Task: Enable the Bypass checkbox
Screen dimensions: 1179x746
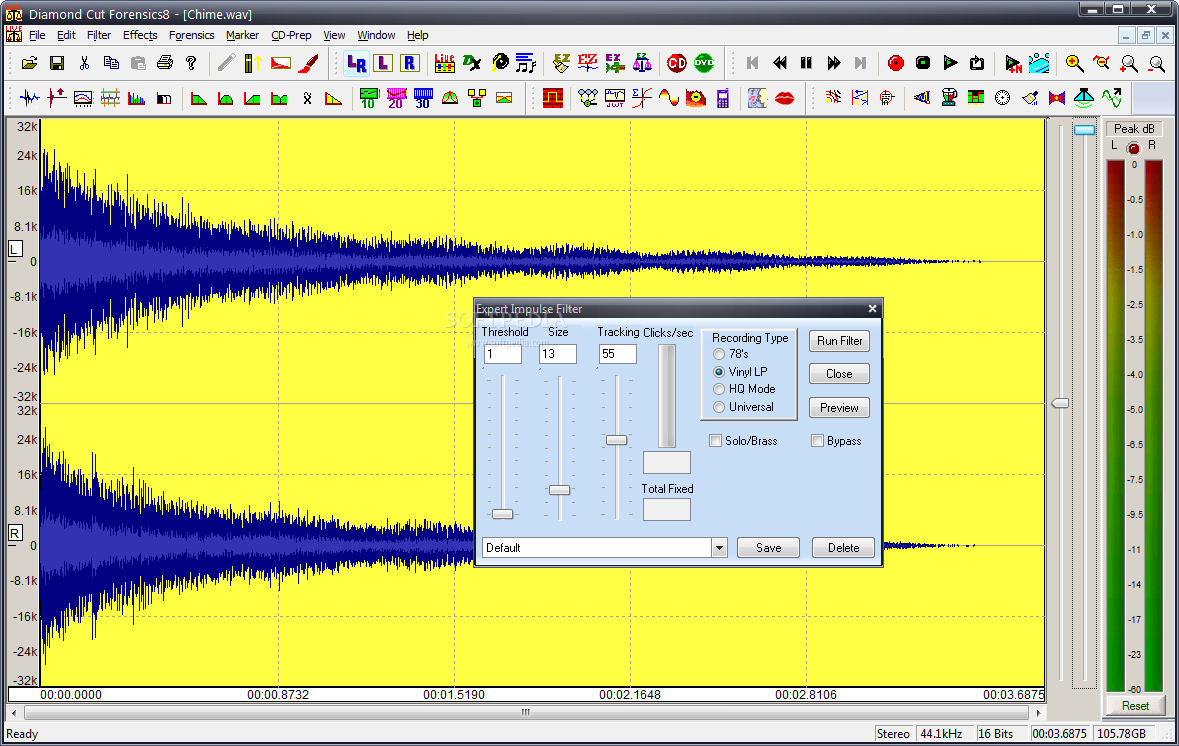Action: click(x=836, y=441)
